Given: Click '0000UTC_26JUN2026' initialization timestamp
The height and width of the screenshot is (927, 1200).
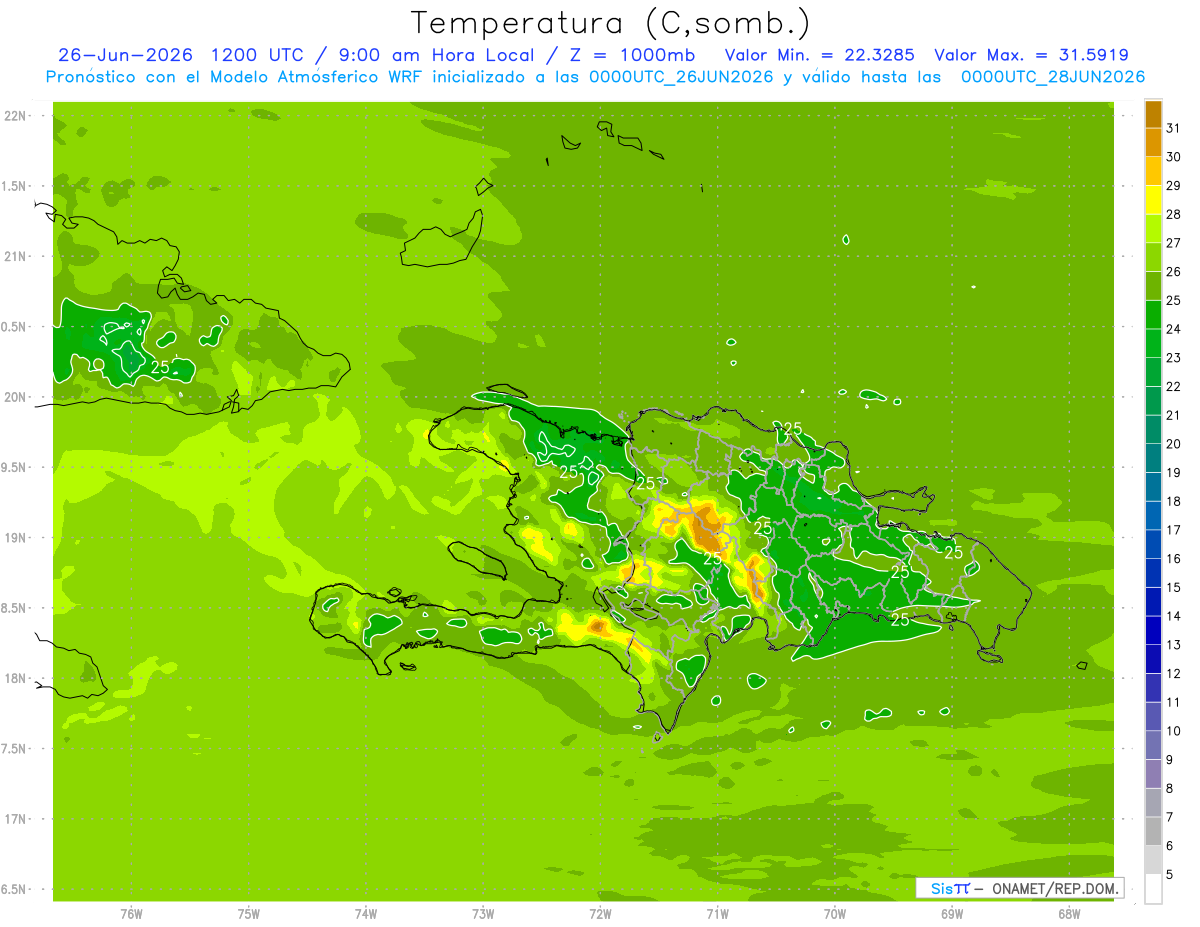Looking at the screenshot, I should [681, 77].
